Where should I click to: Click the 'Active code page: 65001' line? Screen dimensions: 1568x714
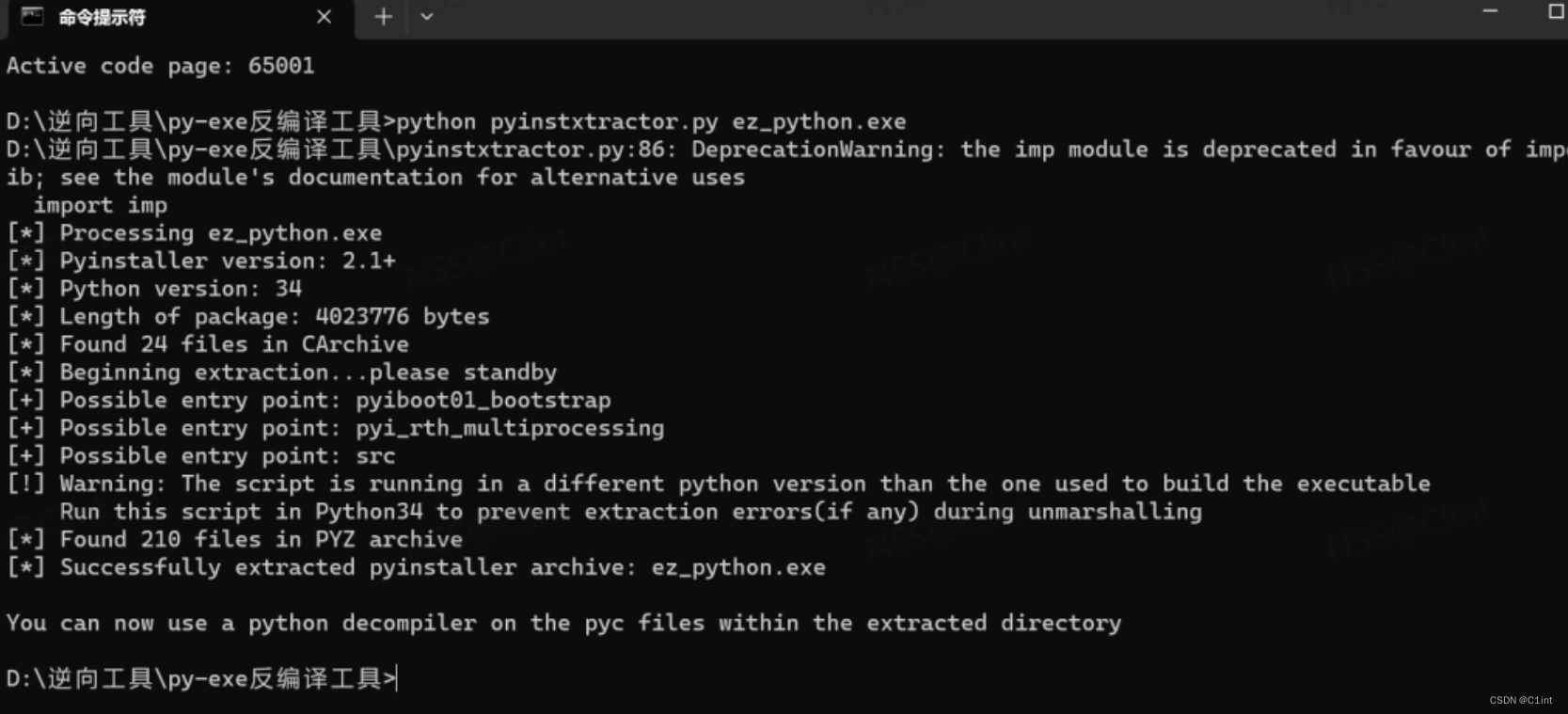click(x=161, y=66)
